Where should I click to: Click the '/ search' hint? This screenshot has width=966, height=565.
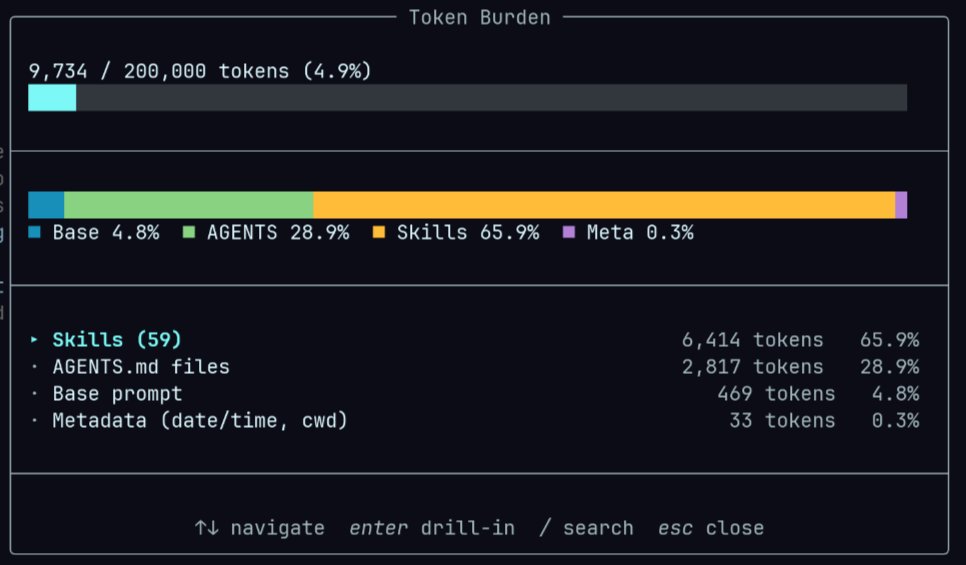[x=586, y=528]
